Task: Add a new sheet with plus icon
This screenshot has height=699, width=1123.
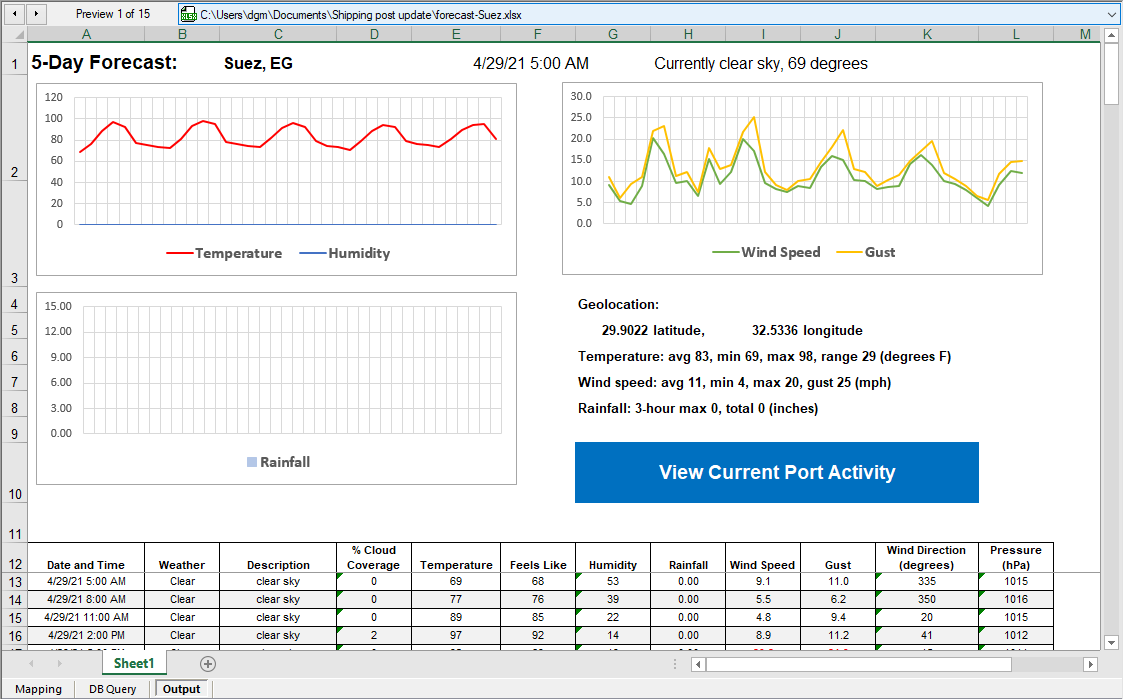Action: click(x=207, y=664)
